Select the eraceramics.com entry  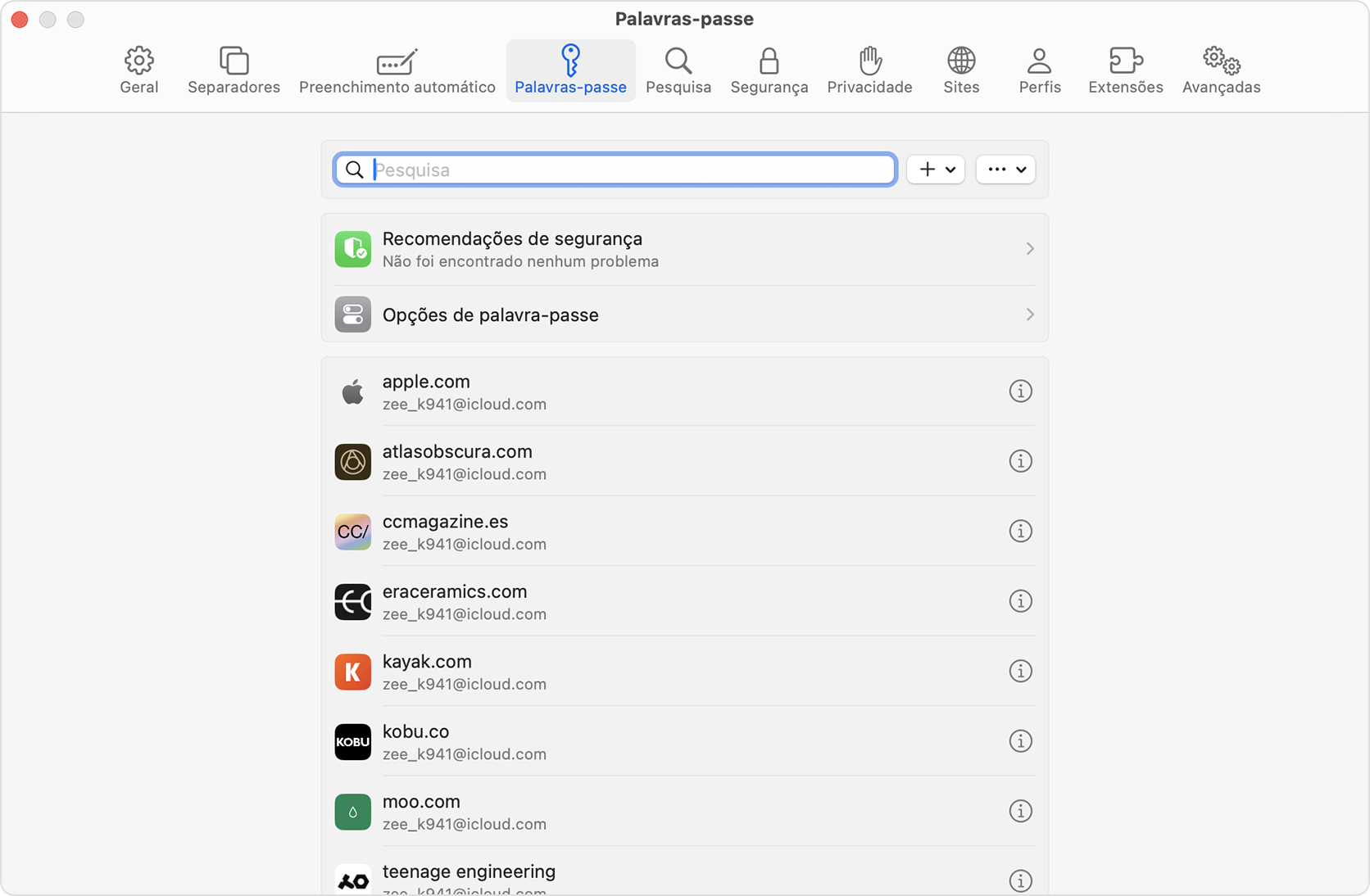click(x=685, y=601)
